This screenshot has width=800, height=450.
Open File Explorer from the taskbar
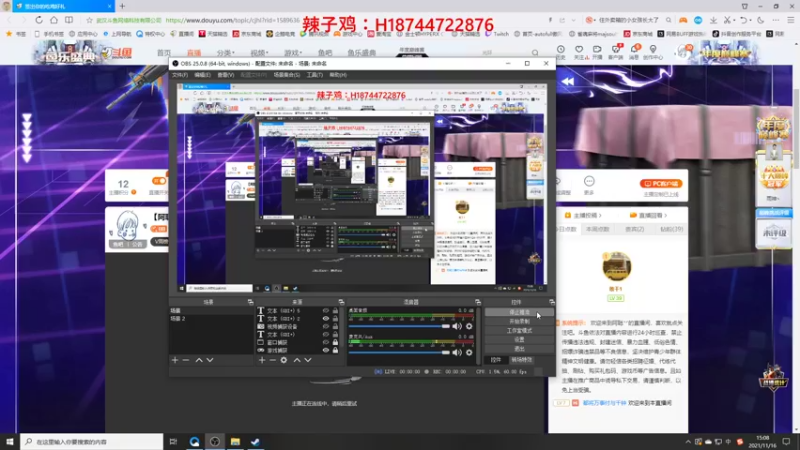(x=235, y=441)
